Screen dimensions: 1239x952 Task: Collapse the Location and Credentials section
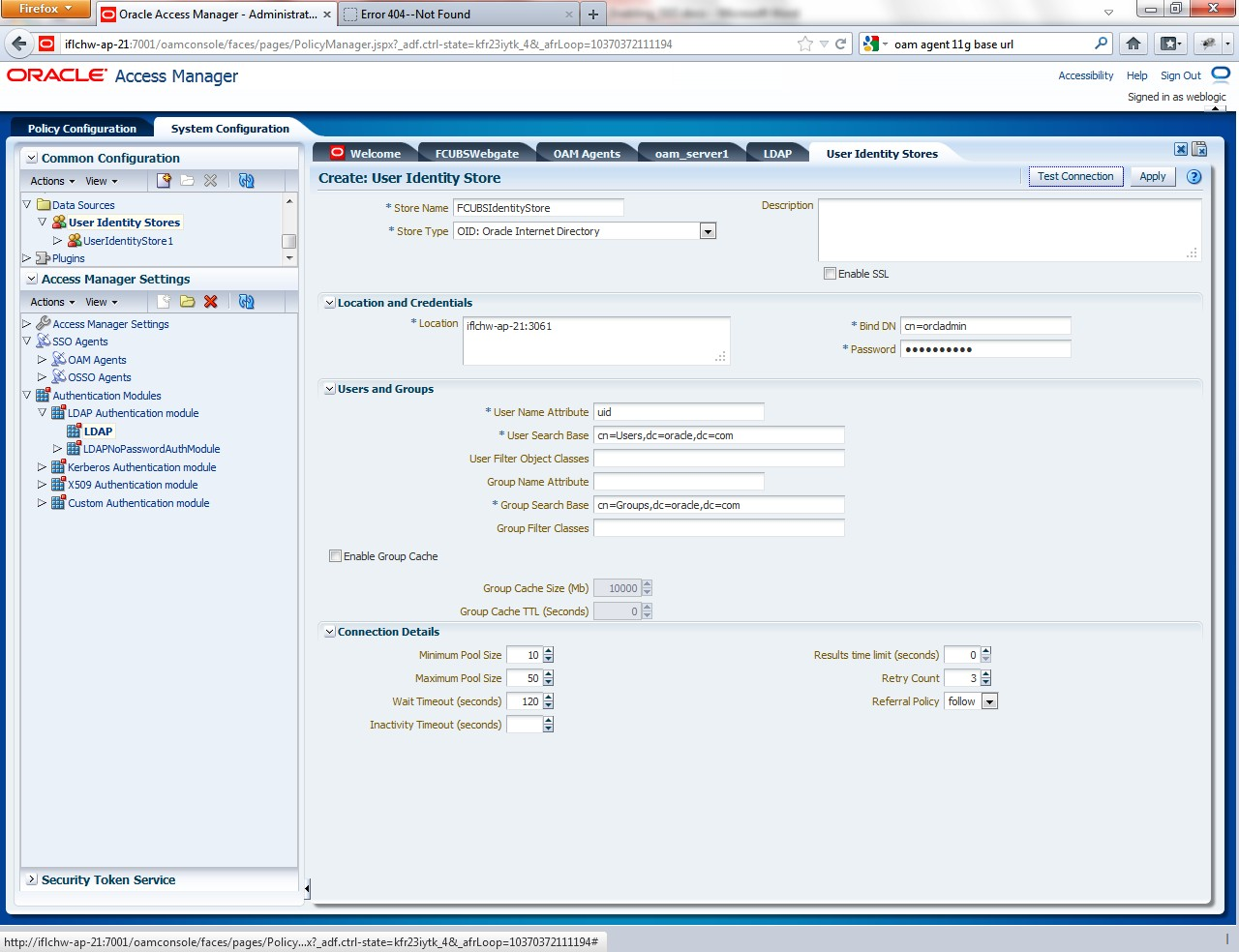coord(329,303)
